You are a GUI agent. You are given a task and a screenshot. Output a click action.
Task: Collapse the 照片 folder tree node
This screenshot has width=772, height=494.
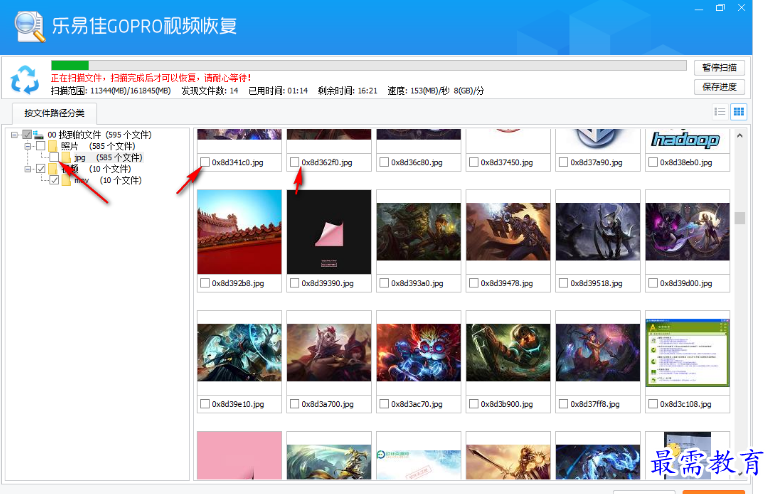tap(28, 146)
